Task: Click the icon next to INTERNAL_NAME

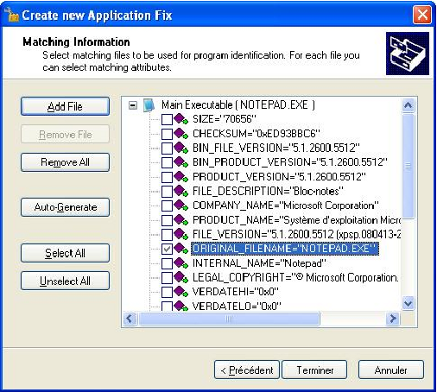Action: click(181, 263)
